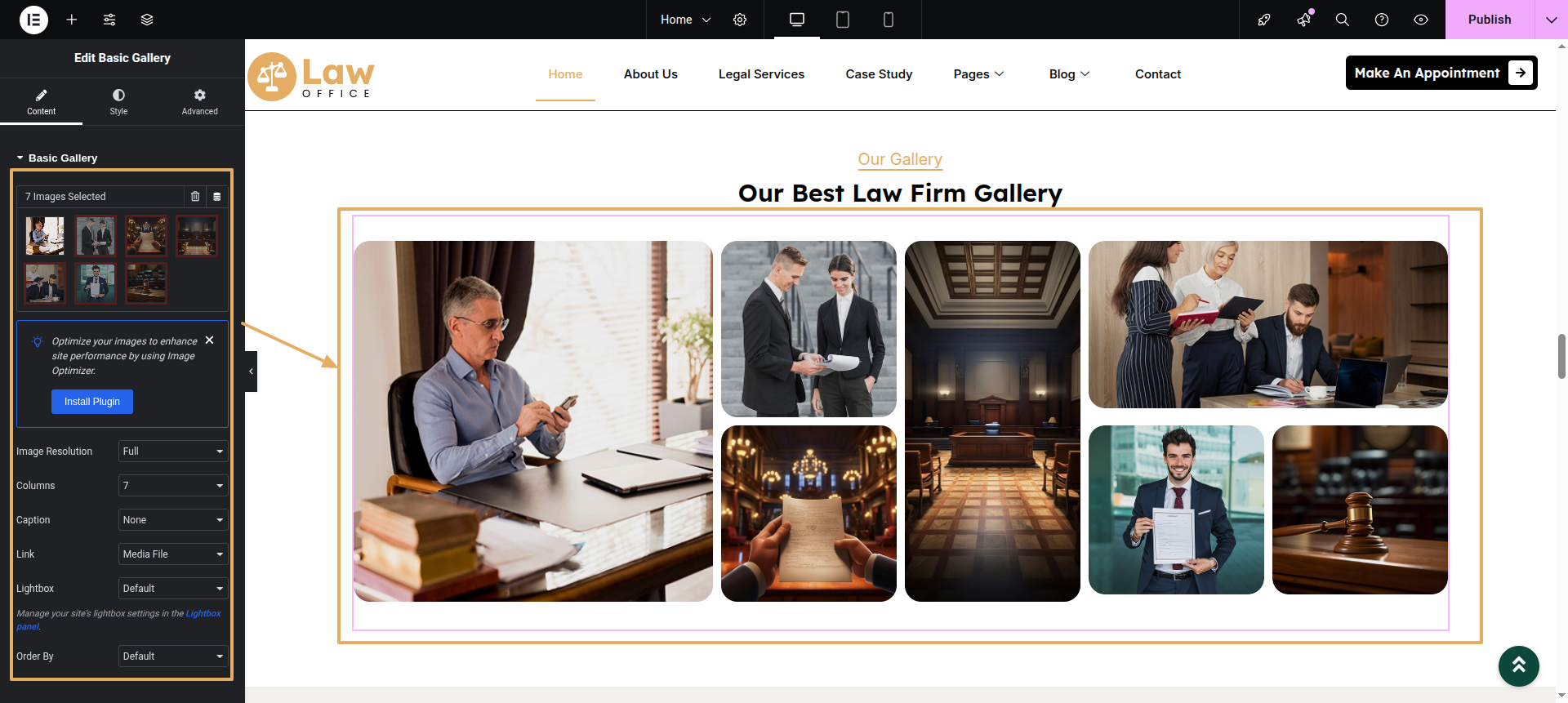This screenshot has height=703, width=1568.
Task: Select the first gallery thumbnail in panel
Action: 45,236
